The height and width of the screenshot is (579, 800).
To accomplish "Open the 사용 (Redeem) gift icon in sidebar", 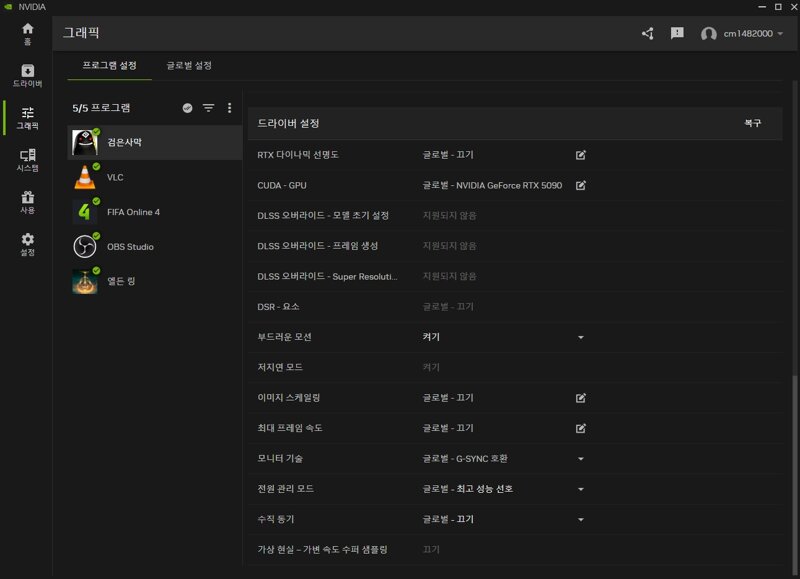I will pos(28,203).
